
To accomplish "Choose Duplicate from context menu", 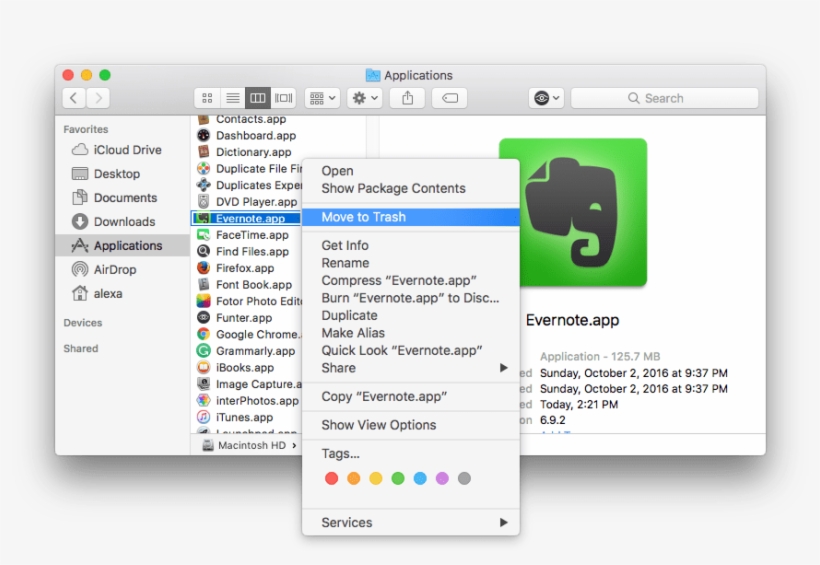I will tap(411, 315).
